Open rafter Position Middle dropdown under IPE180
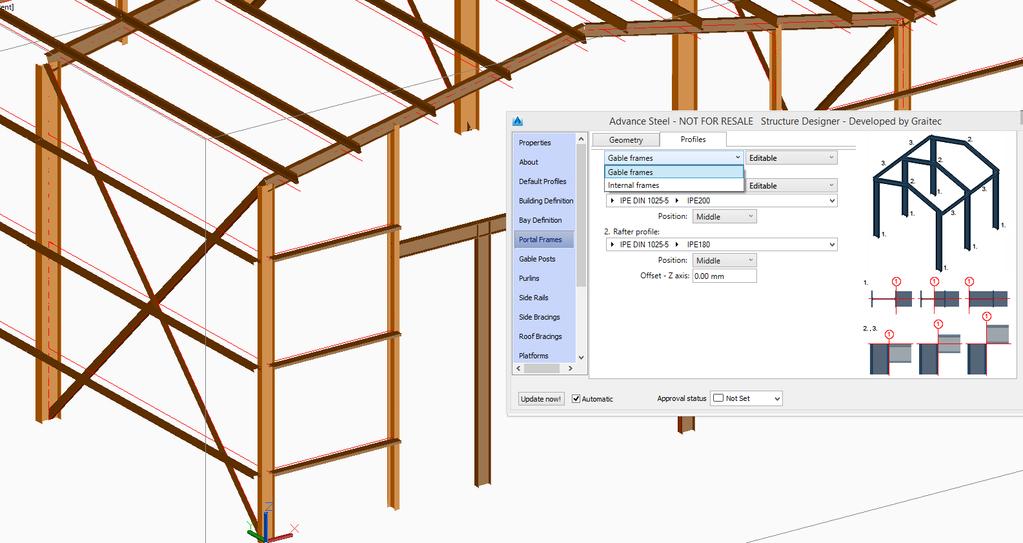 [724, 260]
